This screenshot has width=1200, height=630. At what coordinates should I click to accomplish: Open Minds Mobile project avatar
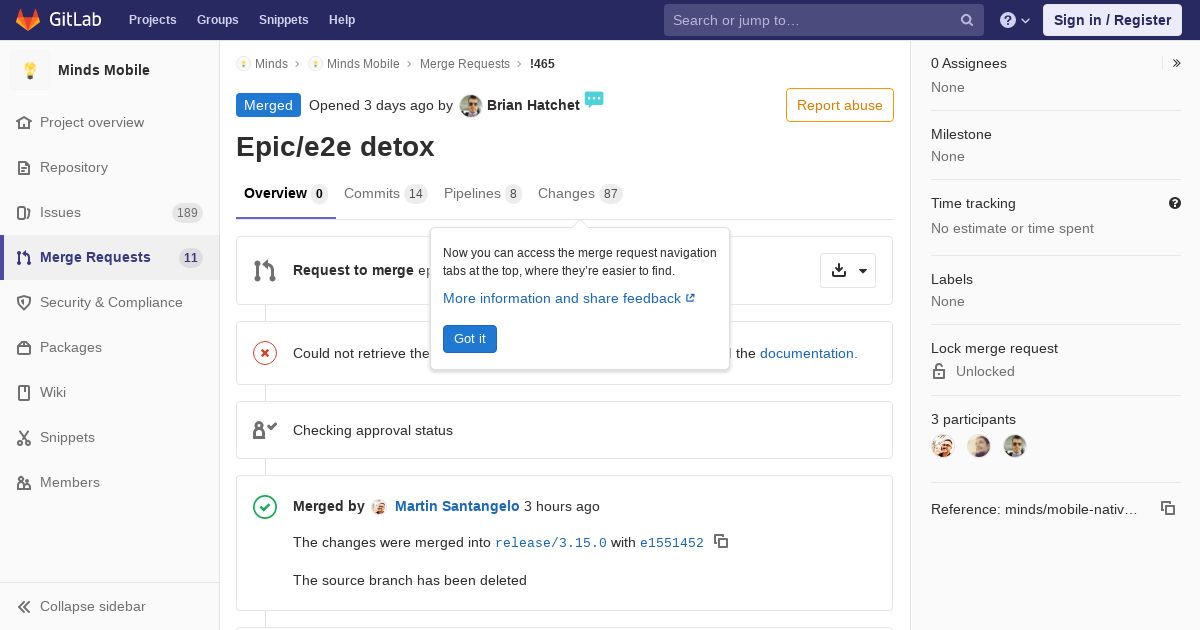[30, 70]
